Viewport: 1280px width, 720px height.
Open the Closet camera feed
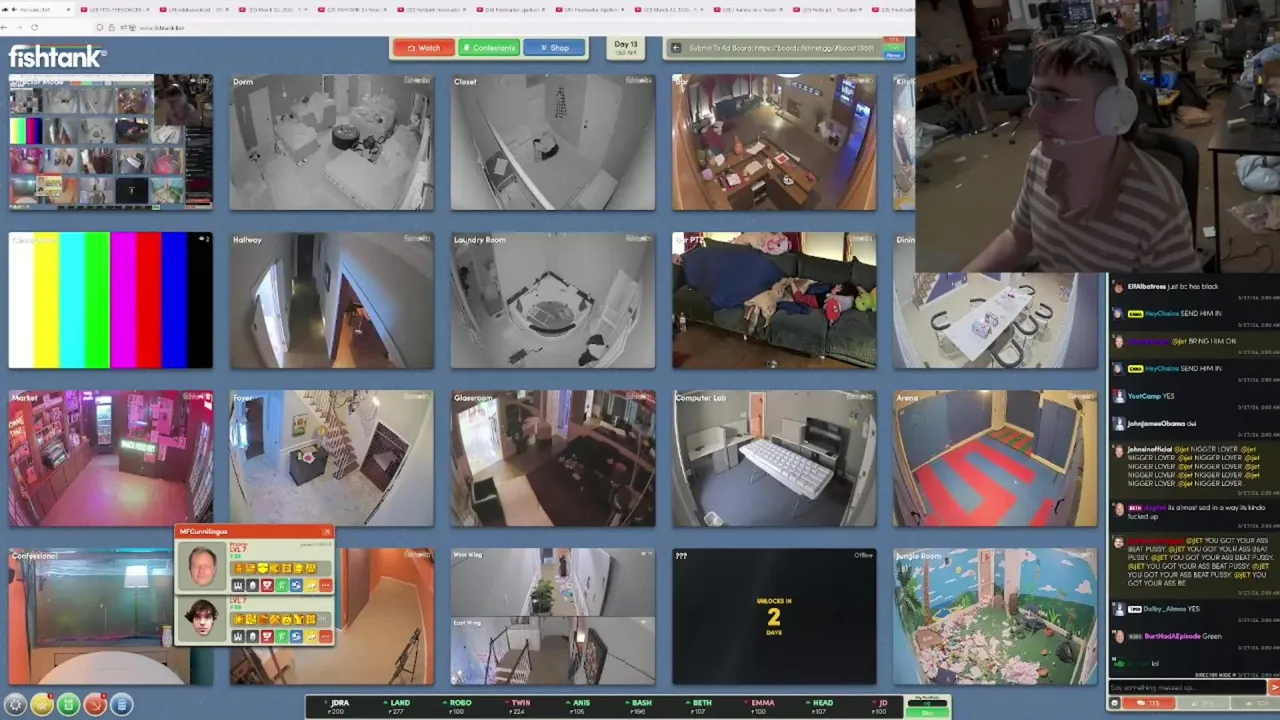click(x=553, y=142)
